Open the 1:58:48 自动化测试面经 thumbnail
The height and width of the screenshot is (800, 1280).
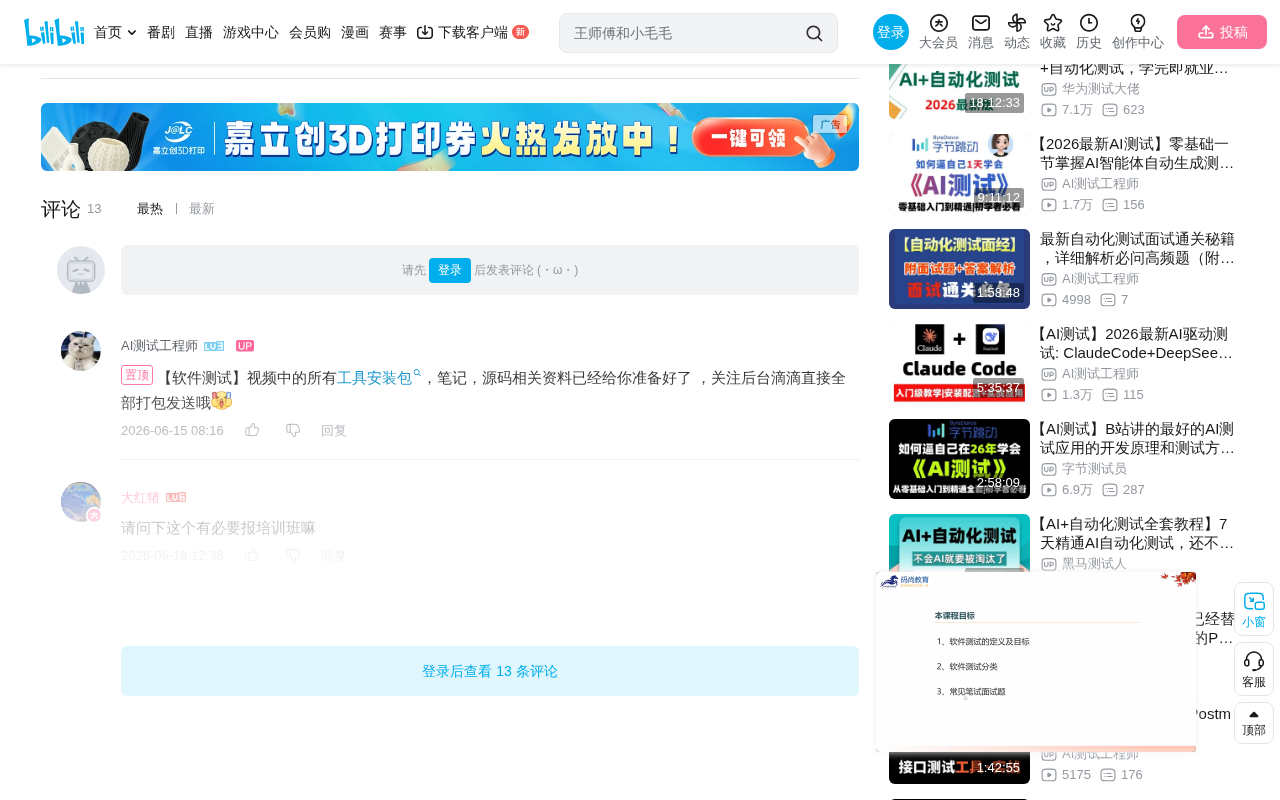(959, 269)
